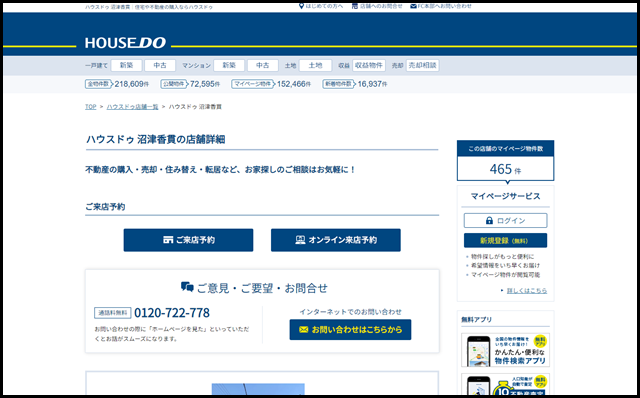Click the 通話料無料 label
640x398 pixels.
click(x=113, y=313)
